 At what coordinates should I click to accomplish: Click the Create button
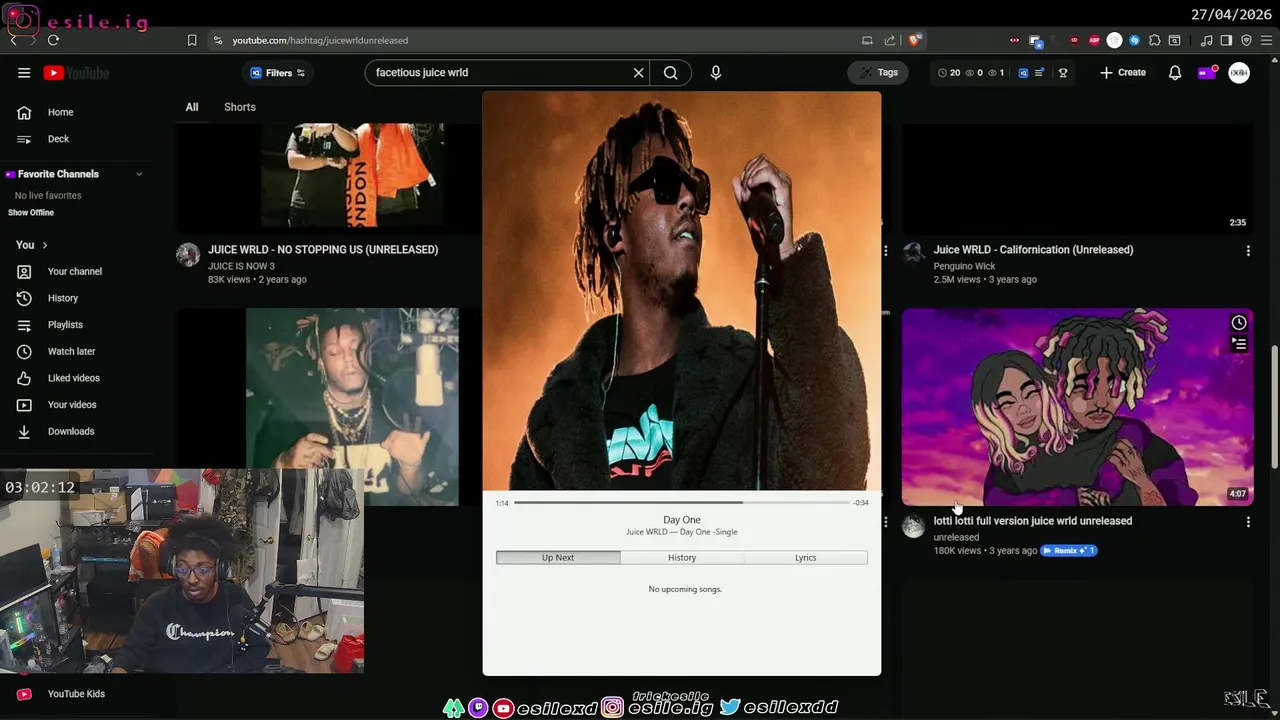1123,73
